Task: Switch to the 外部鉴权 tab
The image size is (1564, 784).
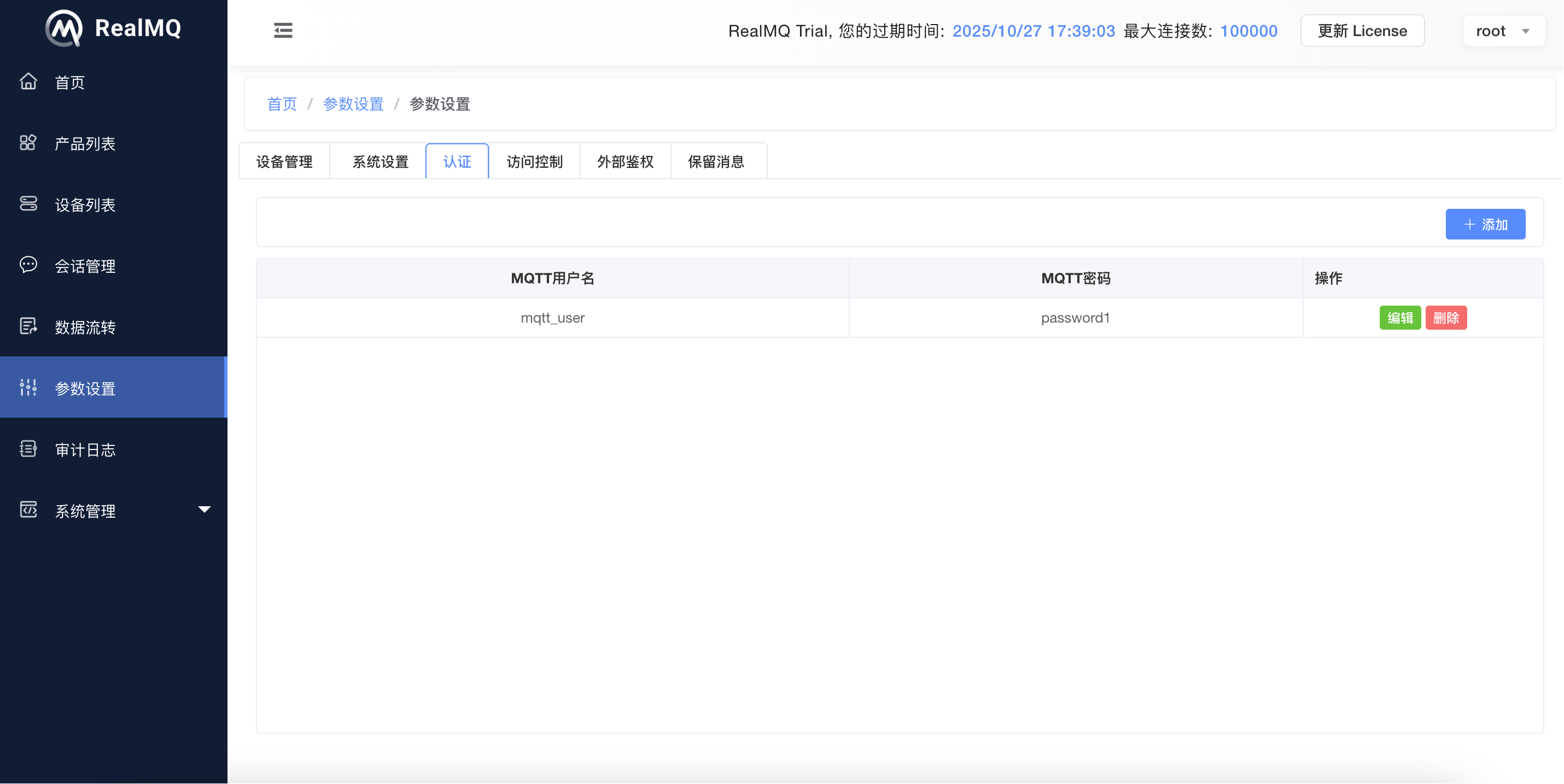Action: pos(626,161)
